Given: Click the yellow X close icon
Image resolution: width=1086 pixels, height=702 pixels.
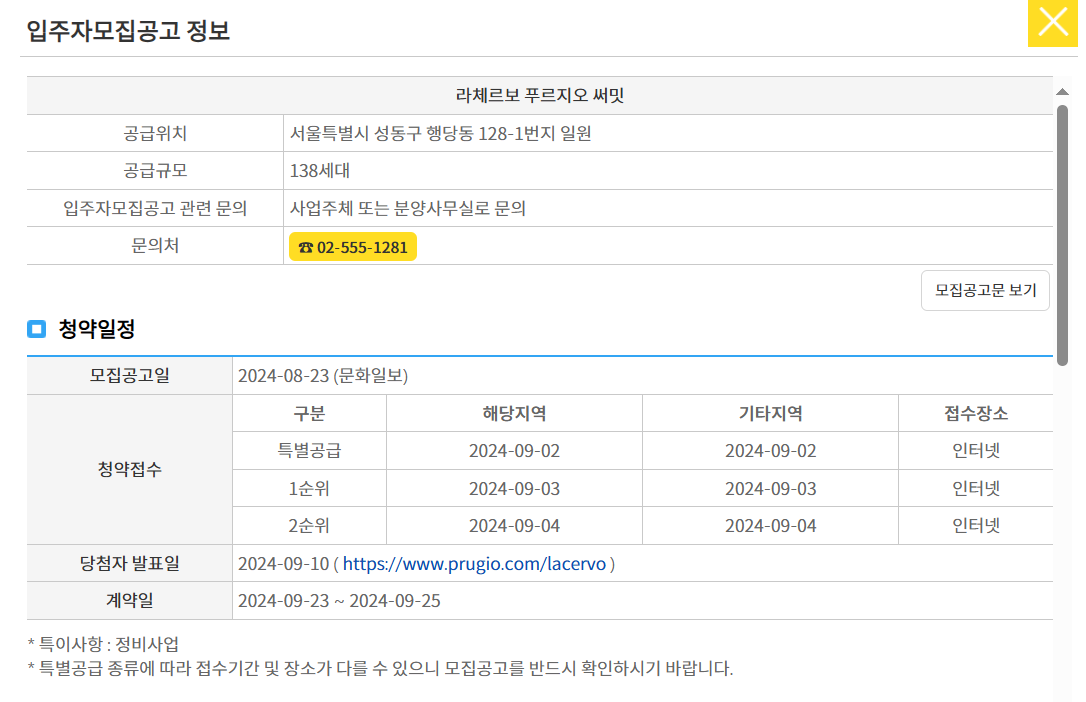Looking at the screenshot, I should click(1051, 24).
